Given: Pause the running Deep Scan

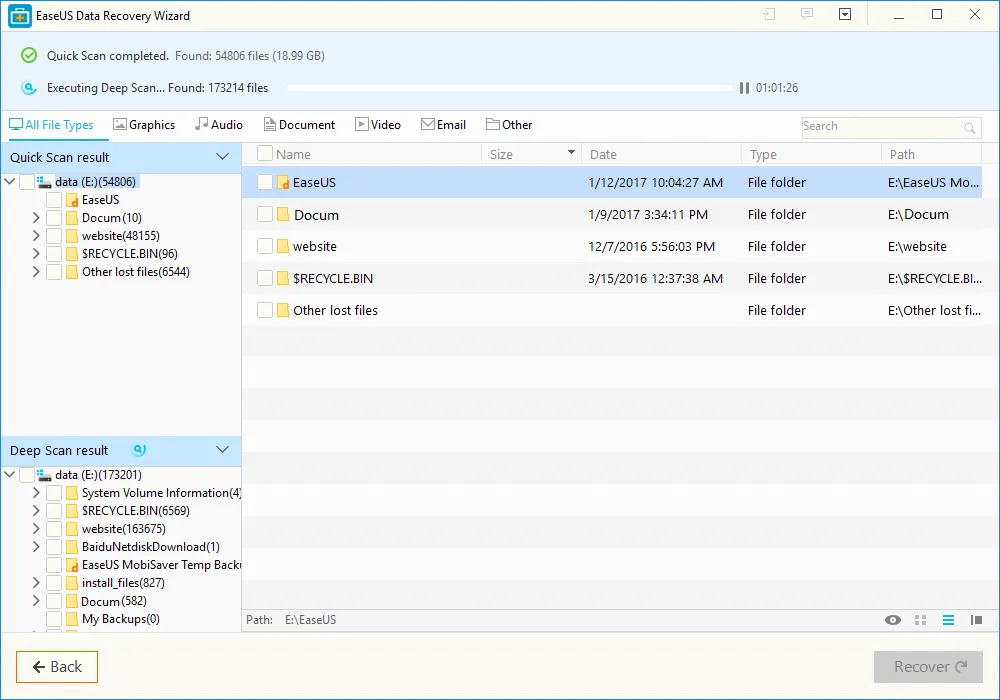Looking at the screenshot, I should tap(744, 88).
